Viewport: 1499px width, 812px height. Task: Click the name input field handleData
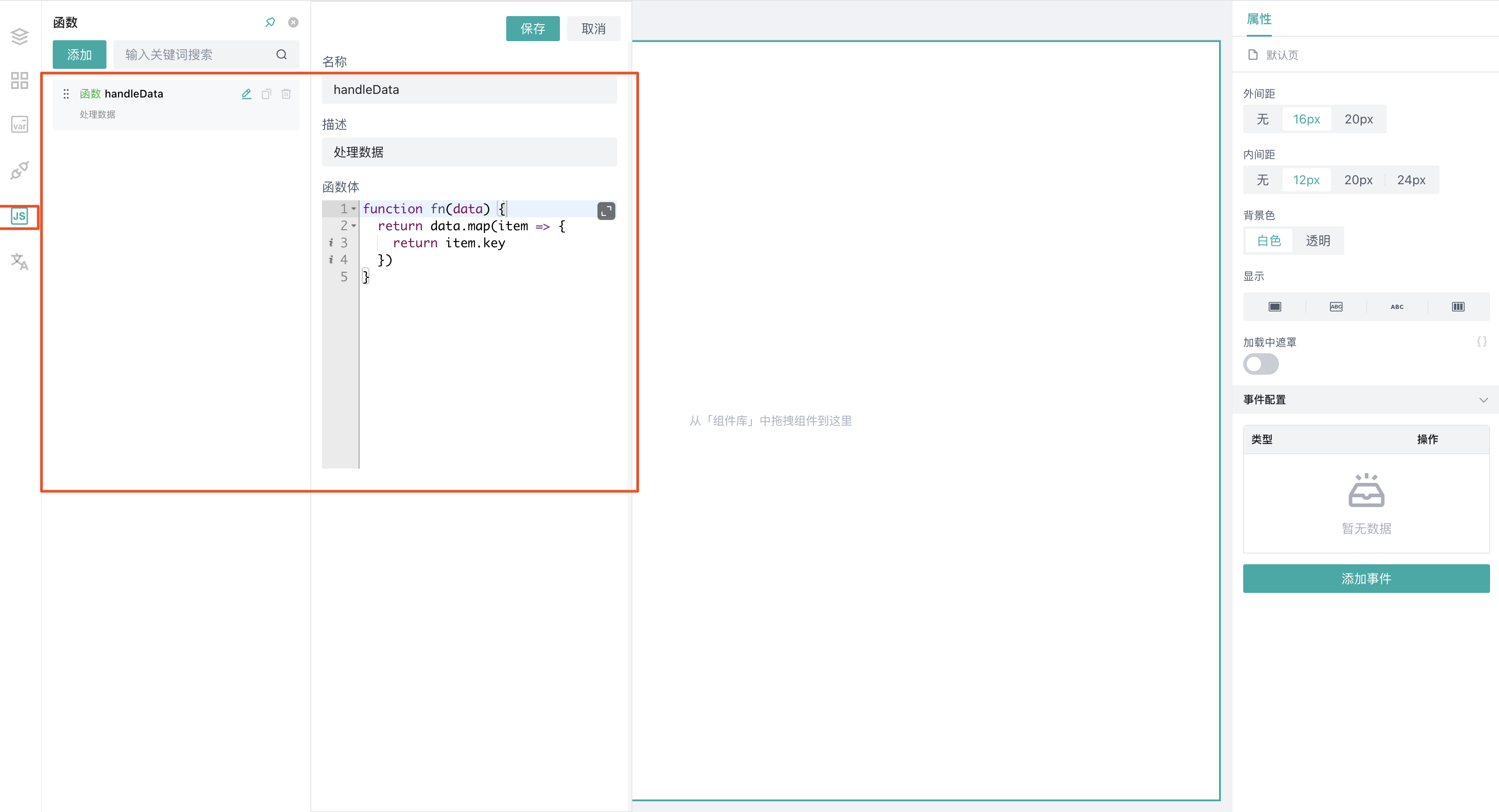[469, 89]
